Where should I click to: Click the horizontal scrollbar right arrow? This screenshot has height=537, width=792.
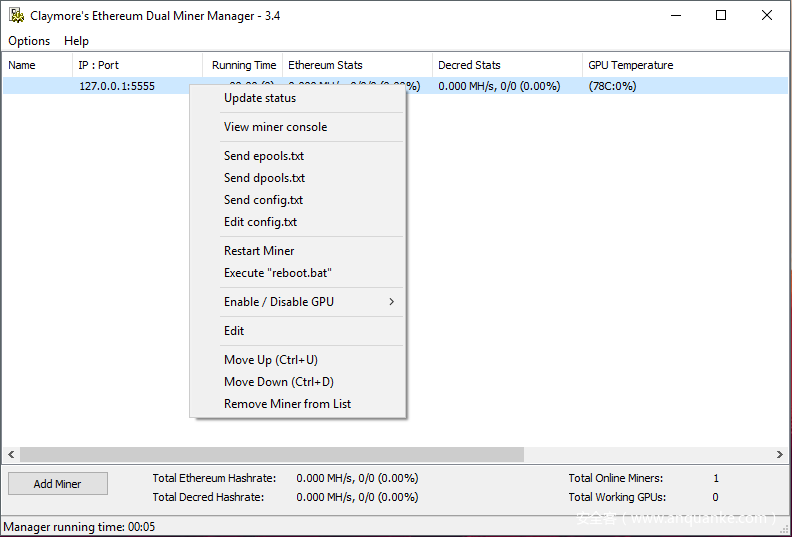click(x=780, y=454)
